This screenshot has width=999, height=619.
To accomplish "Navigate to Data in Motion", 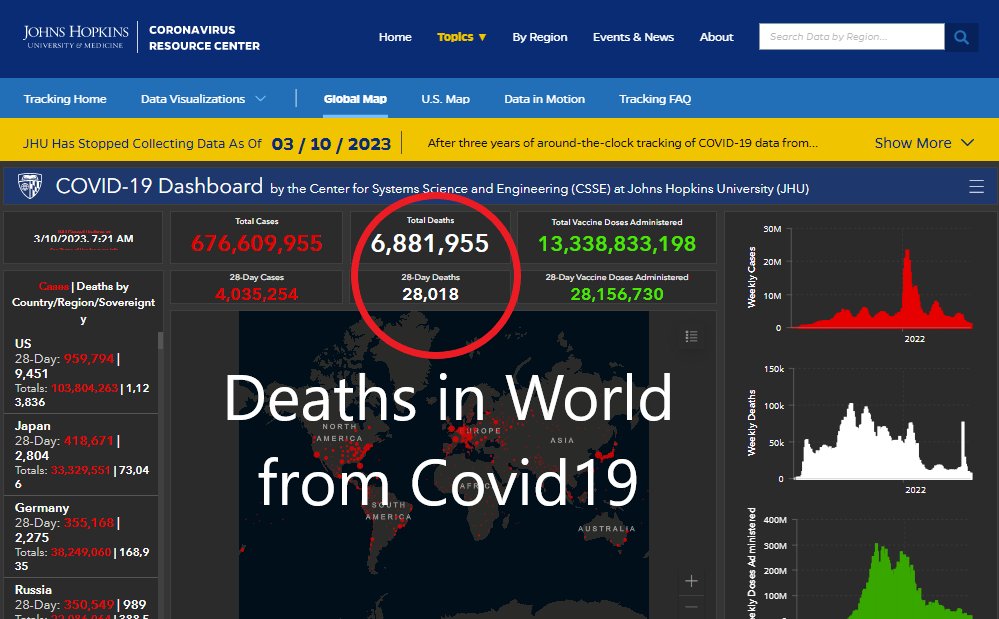I will point(543,99).
